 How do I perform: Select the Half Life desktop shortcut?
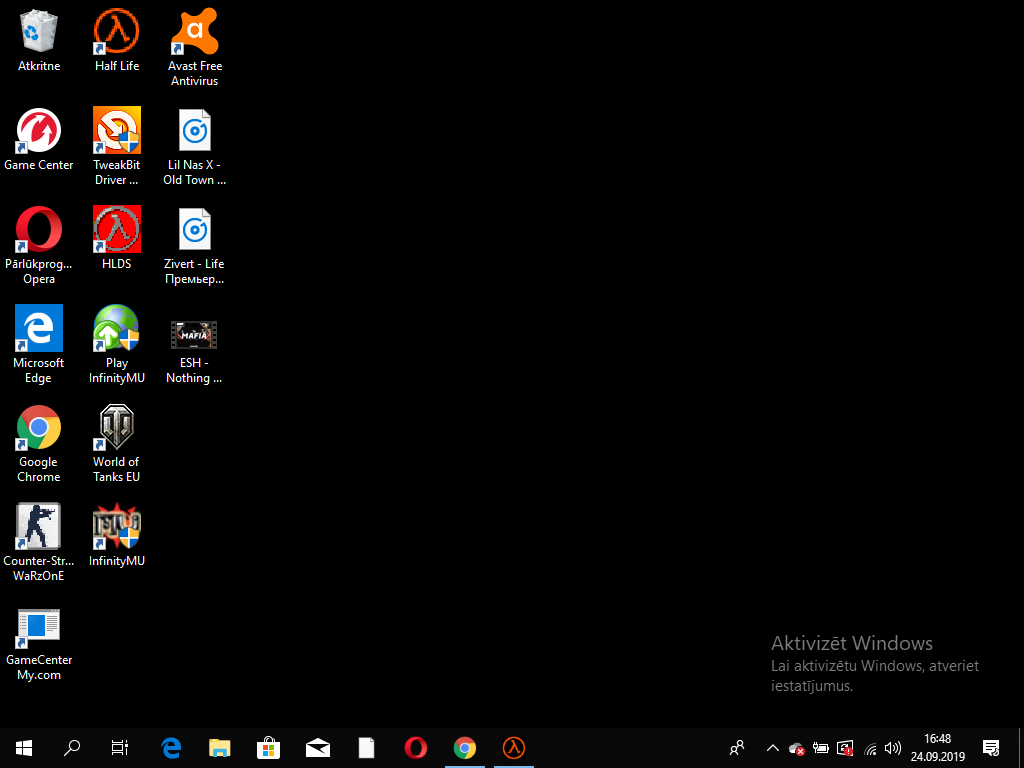117,40
